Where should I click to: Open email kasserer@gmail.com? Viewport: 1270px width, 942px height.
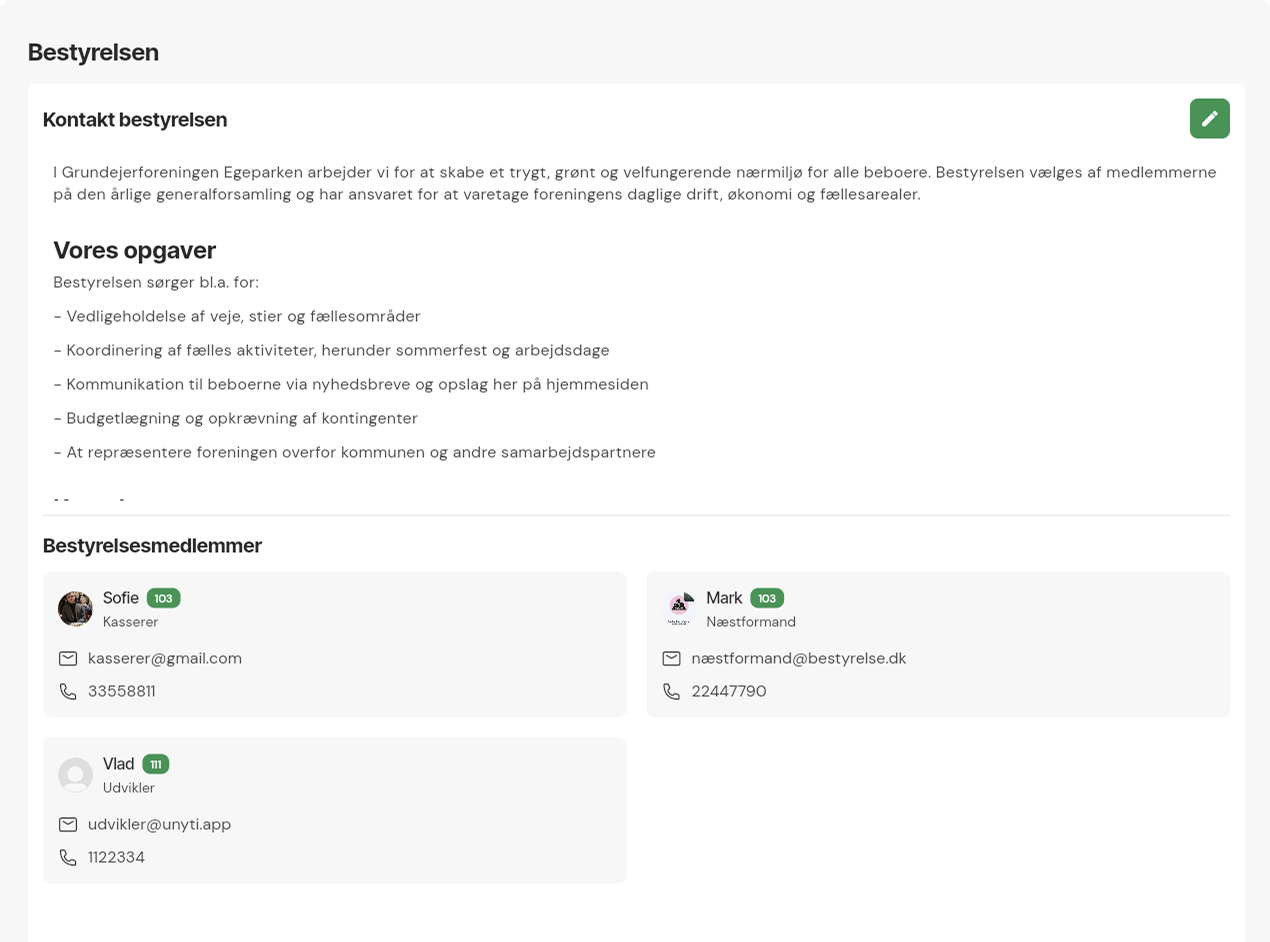[165, 658]
